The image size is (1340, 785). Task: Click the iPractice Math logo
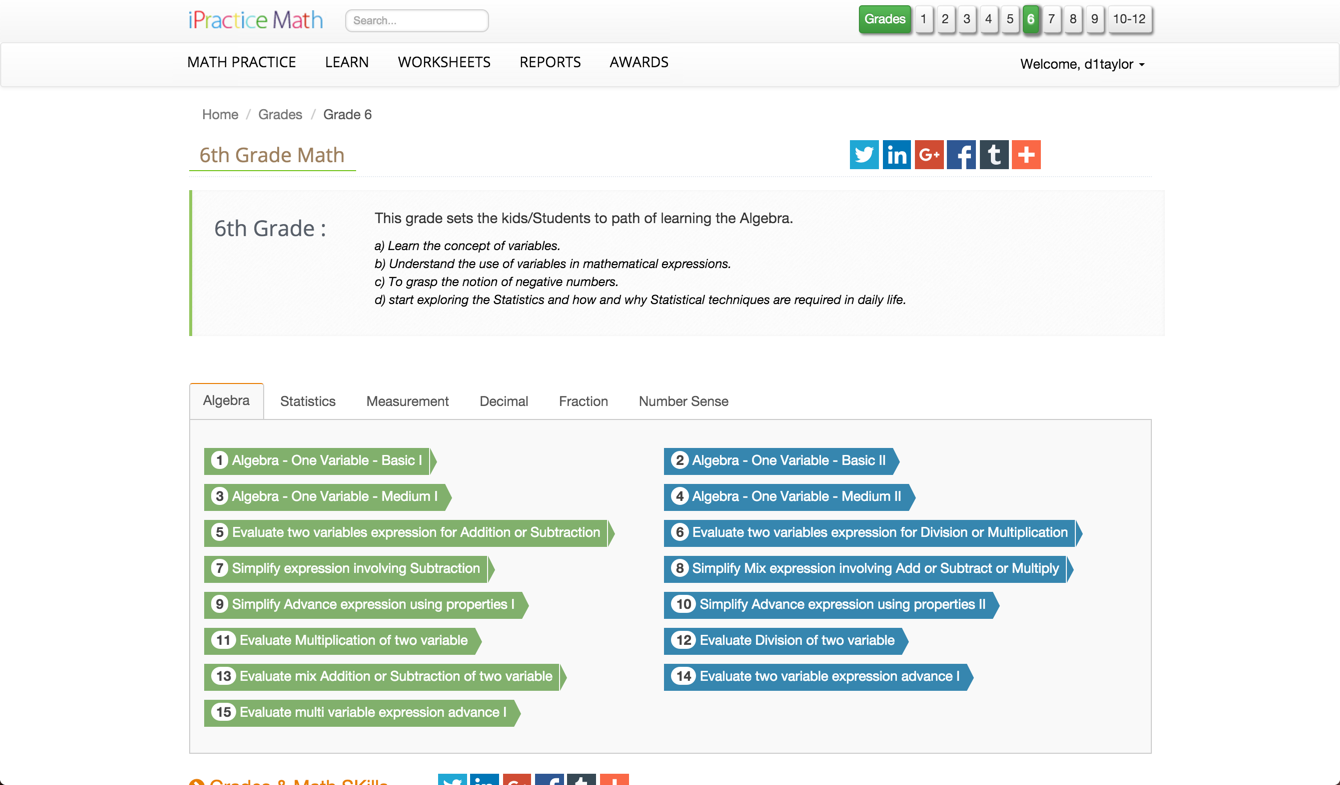click(256, 20)
